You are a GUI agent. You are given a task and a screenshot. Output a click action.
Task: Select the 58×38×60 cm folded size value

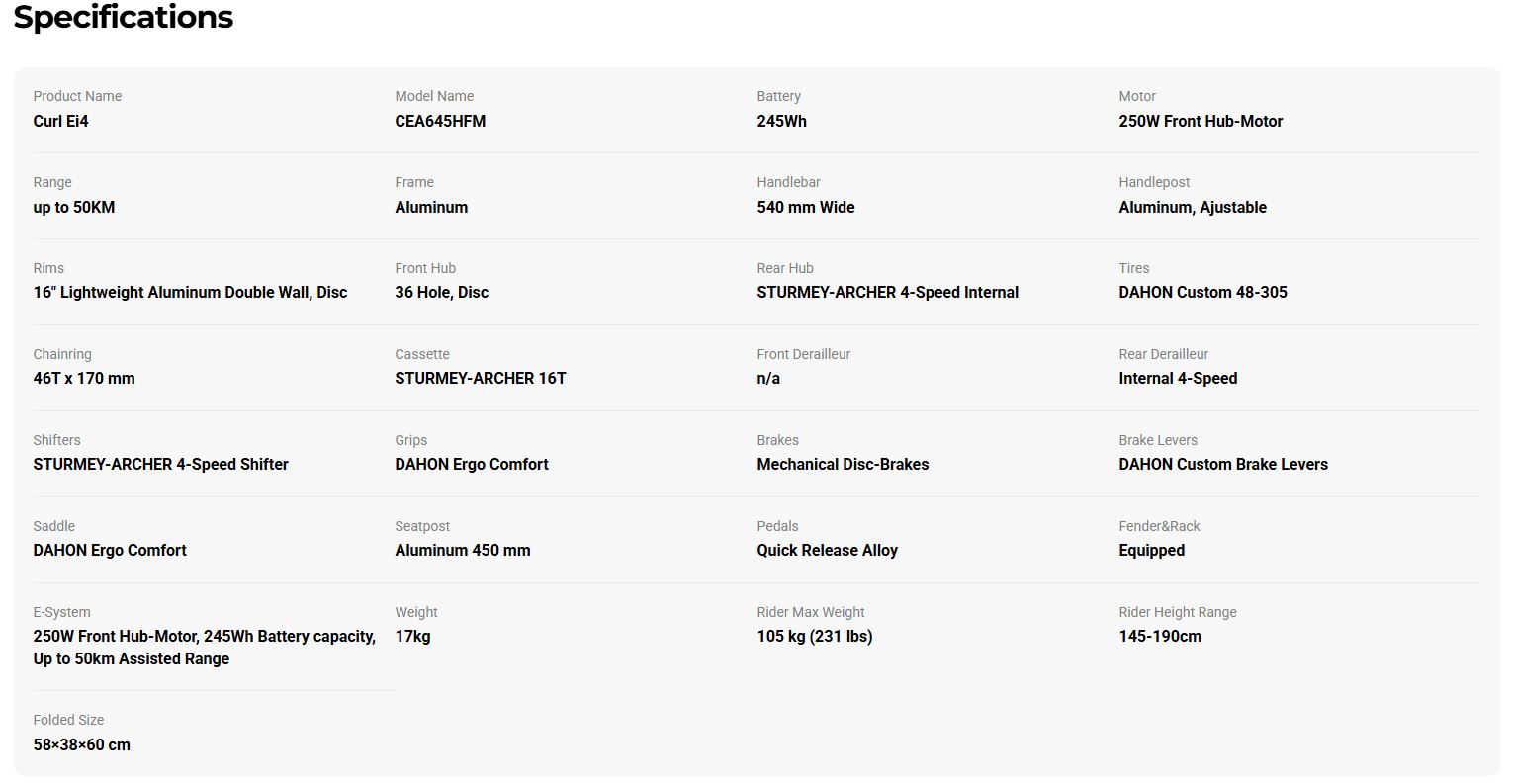tap(81, 744)
